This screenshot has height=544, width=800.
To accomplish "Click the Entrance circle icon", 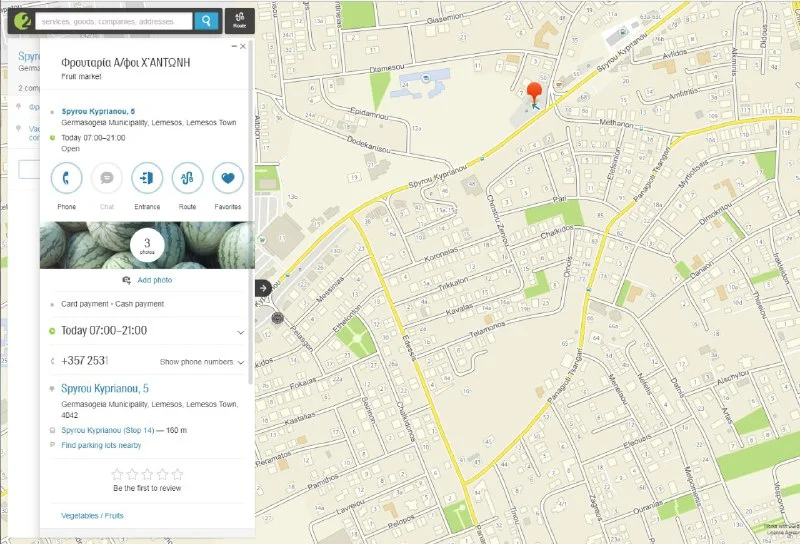I will pos(147,178).
